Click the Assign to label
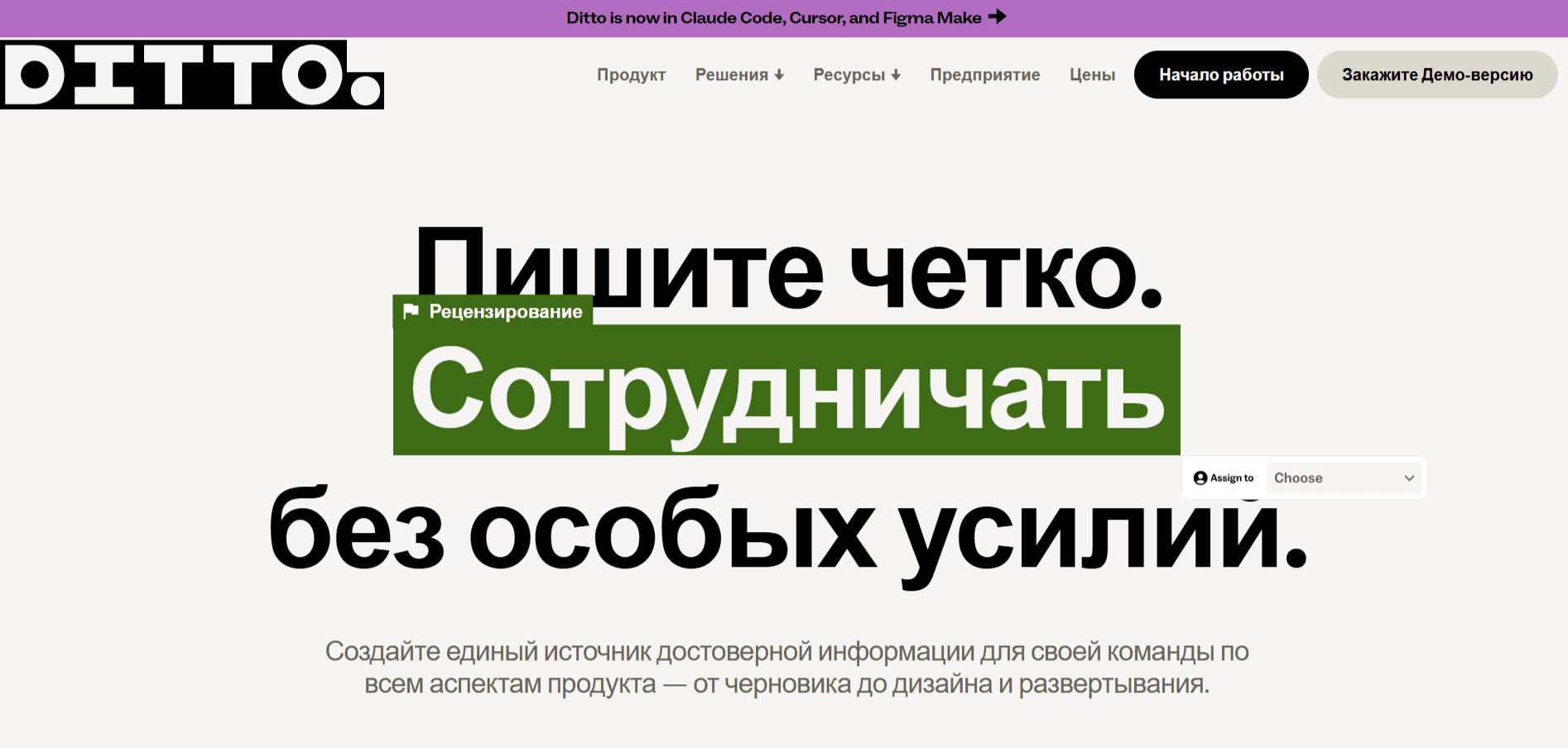Screen dimensions: 1568x748 (1232, 478)
